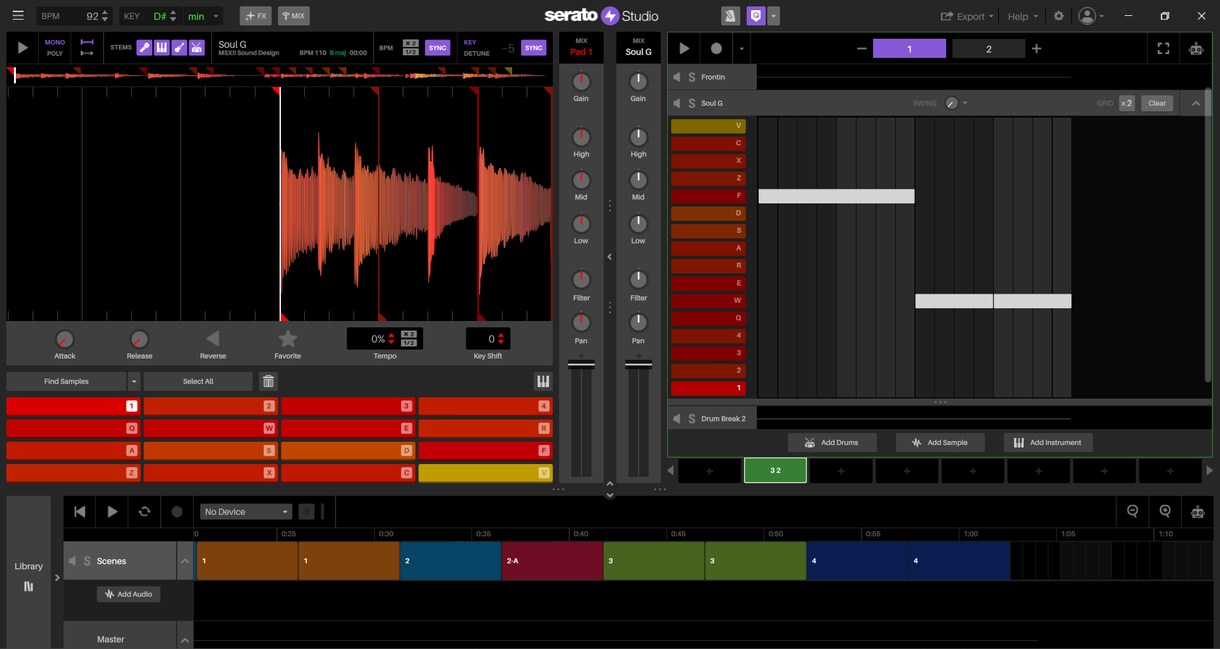The image size is (1220, 649).
Task: Collapse the Soul G track lane
Action: (x=1196, y=103)
